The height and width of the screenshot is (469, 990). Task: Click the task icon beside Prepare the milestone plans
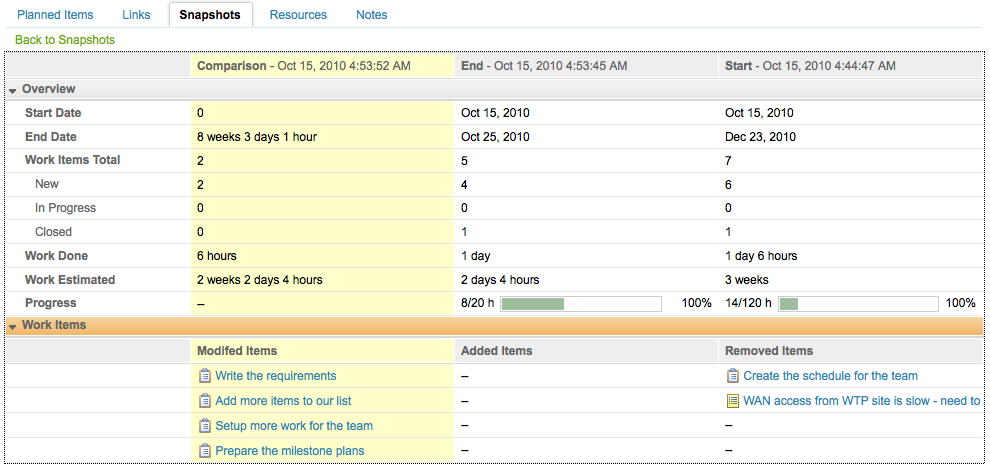[x=204, y=451]
